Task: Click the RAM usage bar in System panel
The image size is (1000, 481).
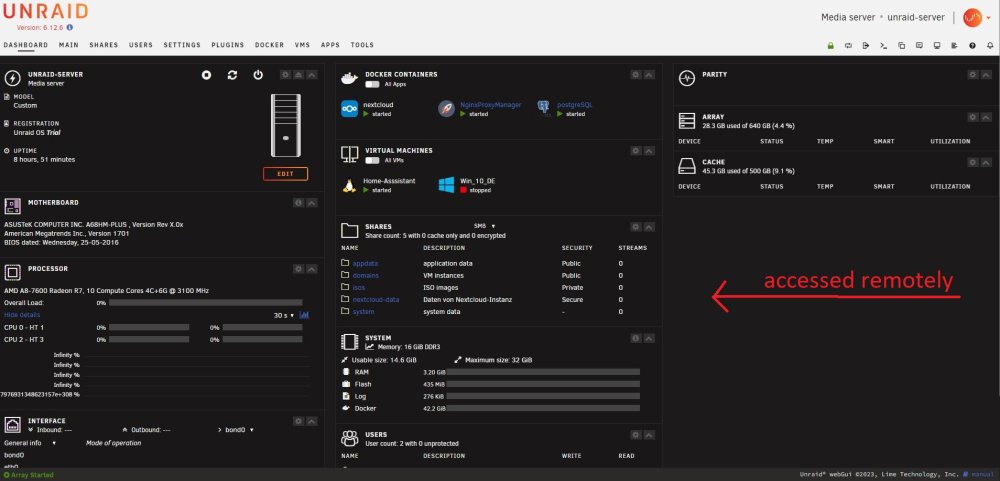Action: click(542, 372)
